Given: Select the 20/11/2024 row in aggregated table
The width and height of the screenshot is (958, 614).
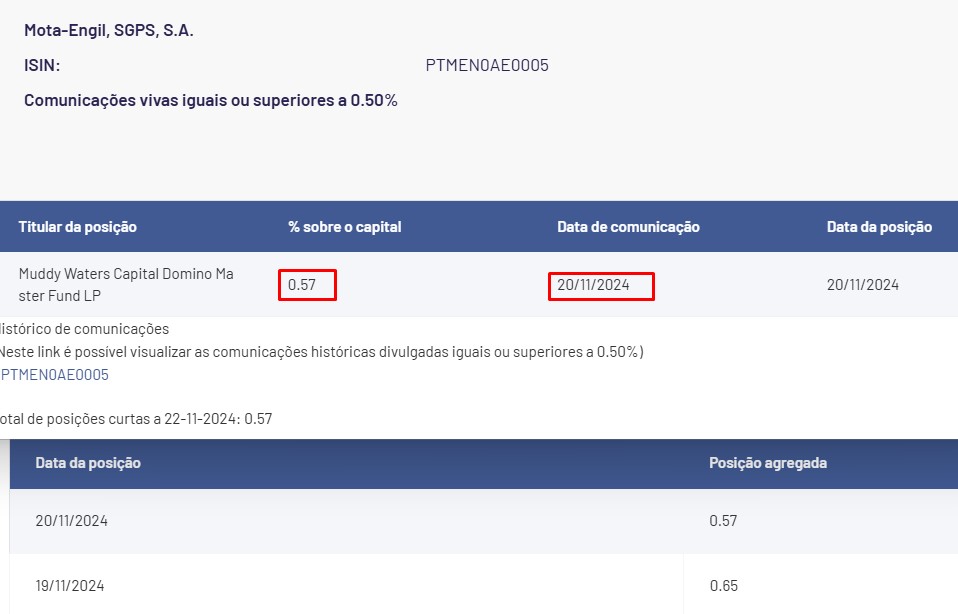Looking at the screenshot, I should pos(72,521).
